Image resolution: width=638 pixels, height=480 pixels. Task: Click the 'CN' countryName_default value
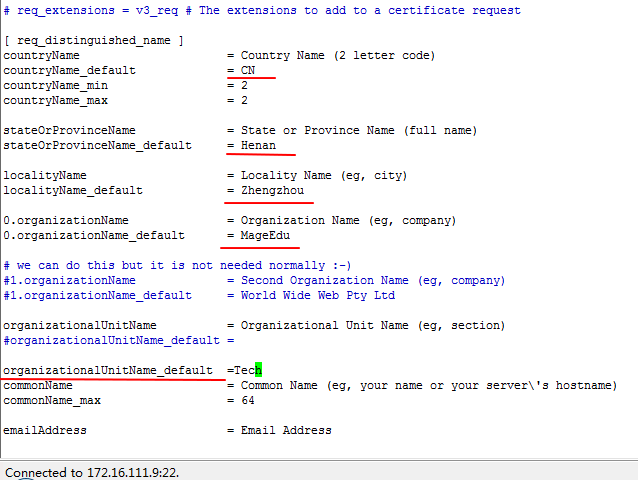coord(248,70)
